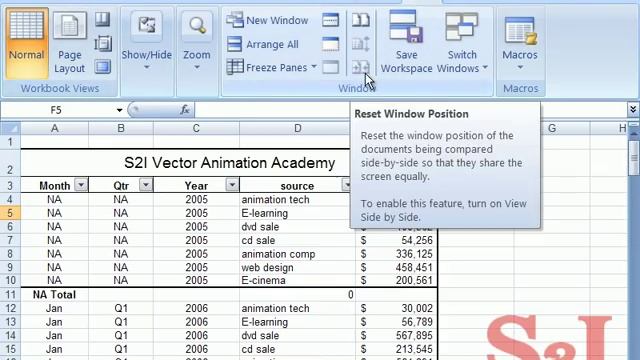The image size is (640, 360).
Task: Click View Side by Side icon
Action: 361,20
